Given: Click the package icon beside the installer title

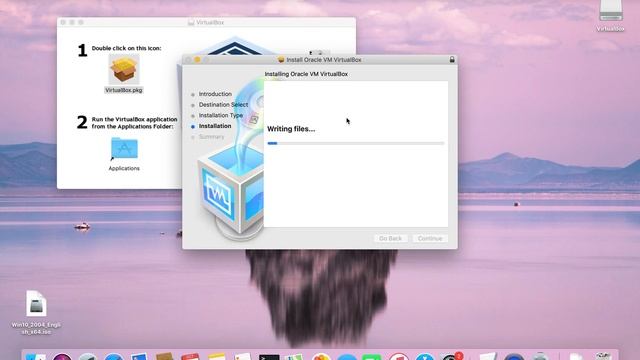Looking at the screenshot, I should (x=281, y=60).
